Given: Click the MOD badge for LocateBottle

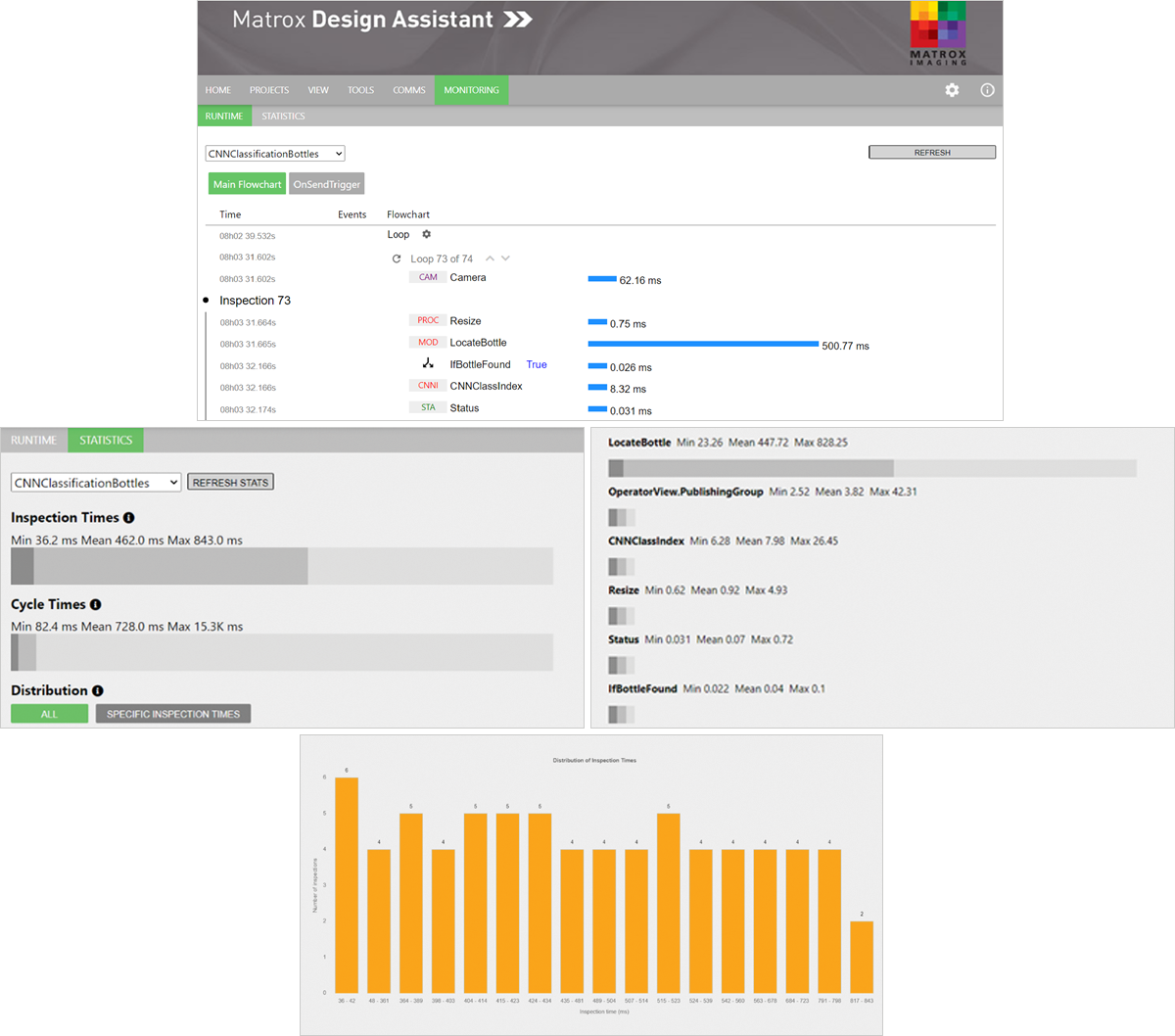Looking at the screenshot, I should [428, 342].
